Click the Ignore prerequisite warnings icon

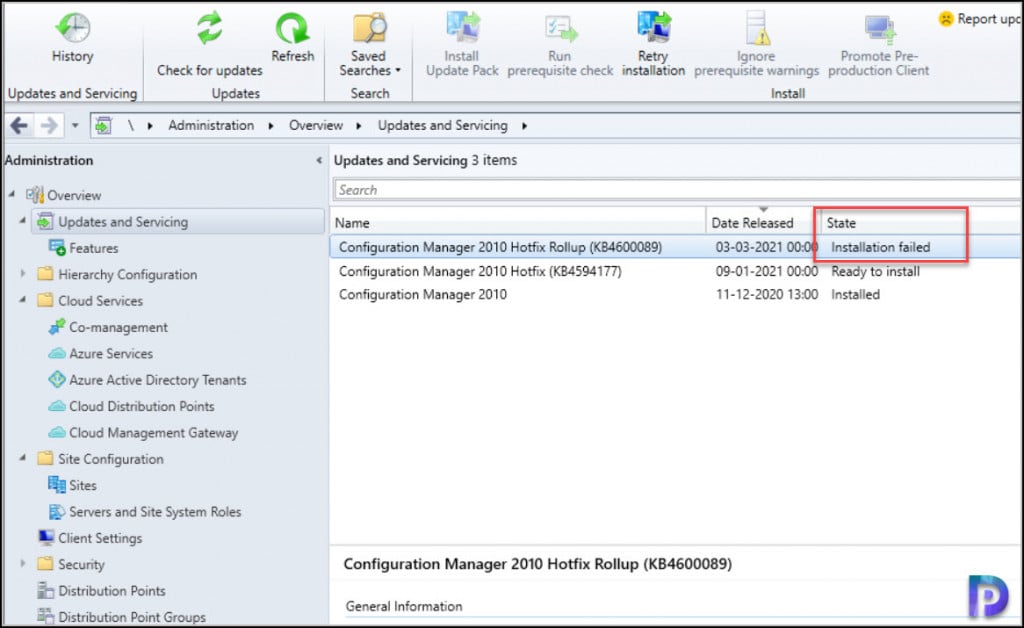757,28
